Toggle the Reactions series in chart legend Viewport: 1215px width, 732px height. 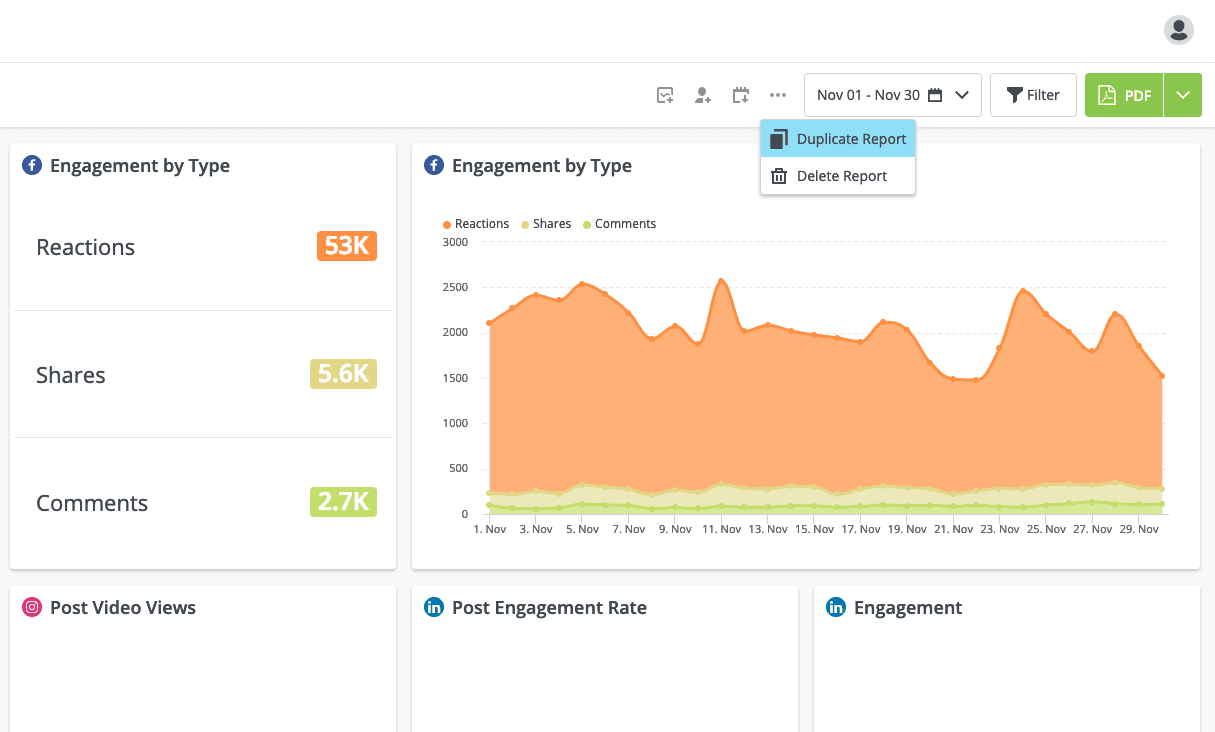[476, 224]
